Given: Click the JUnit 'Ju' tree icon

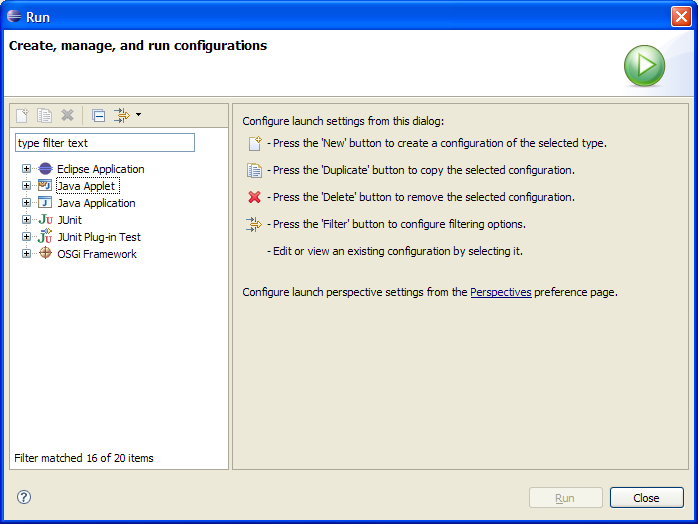Looking at the screenshot, I should coord(45,219).
